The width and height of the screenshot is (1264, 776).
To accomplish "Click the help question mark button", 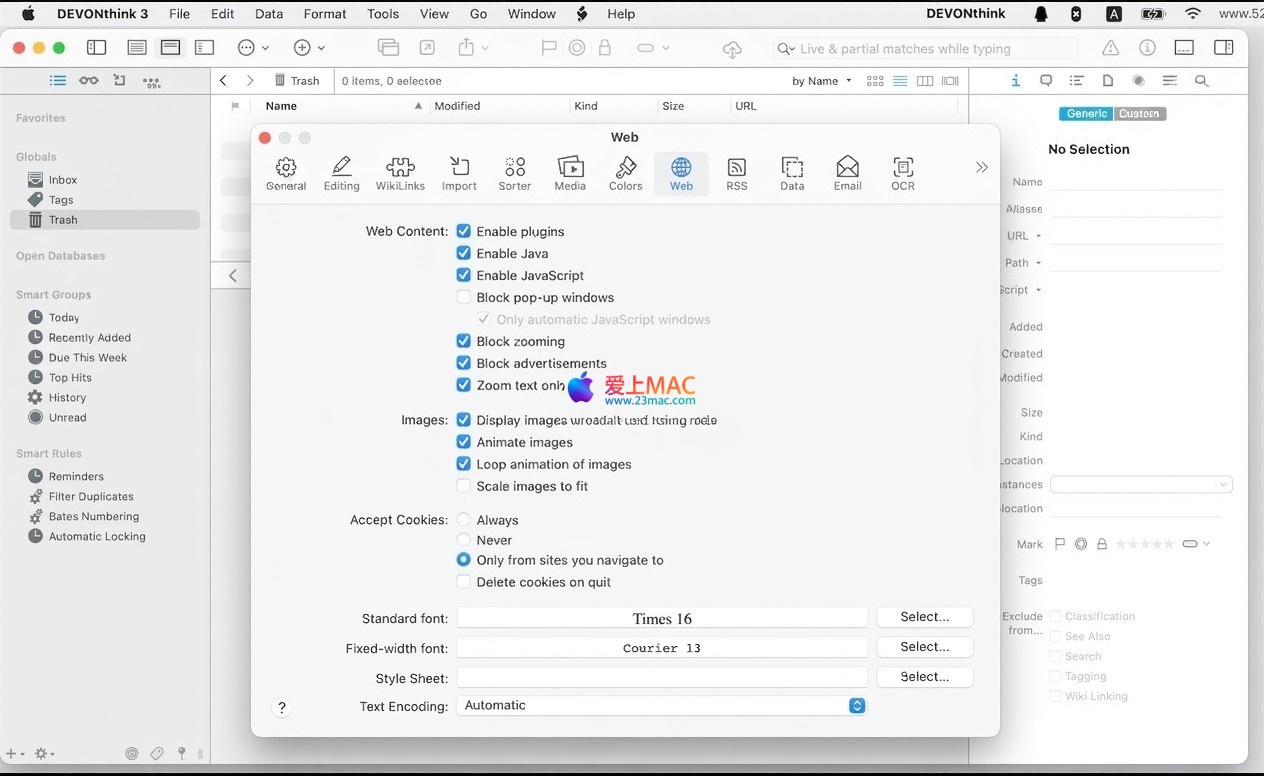I will coord(282,708).
